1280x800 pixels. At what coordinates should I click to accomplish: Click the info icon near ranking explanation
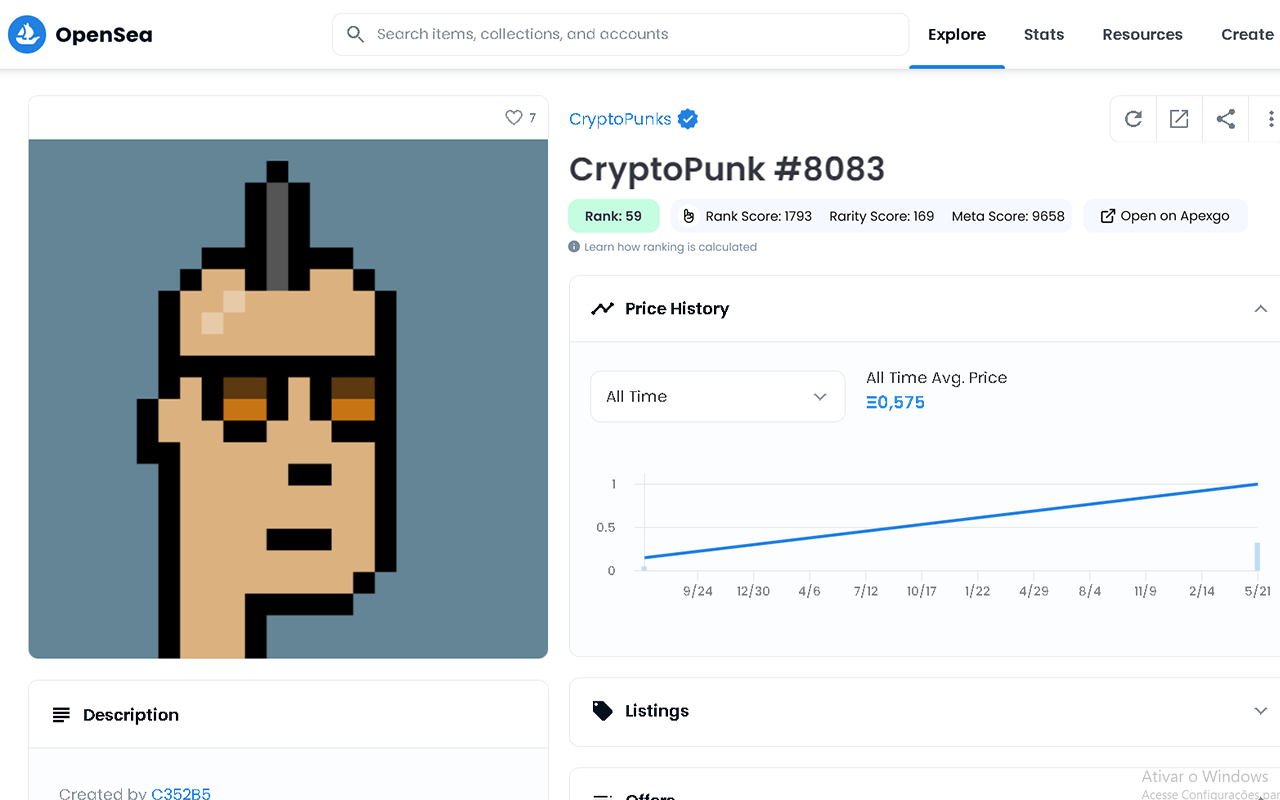[x=574, y=246]
